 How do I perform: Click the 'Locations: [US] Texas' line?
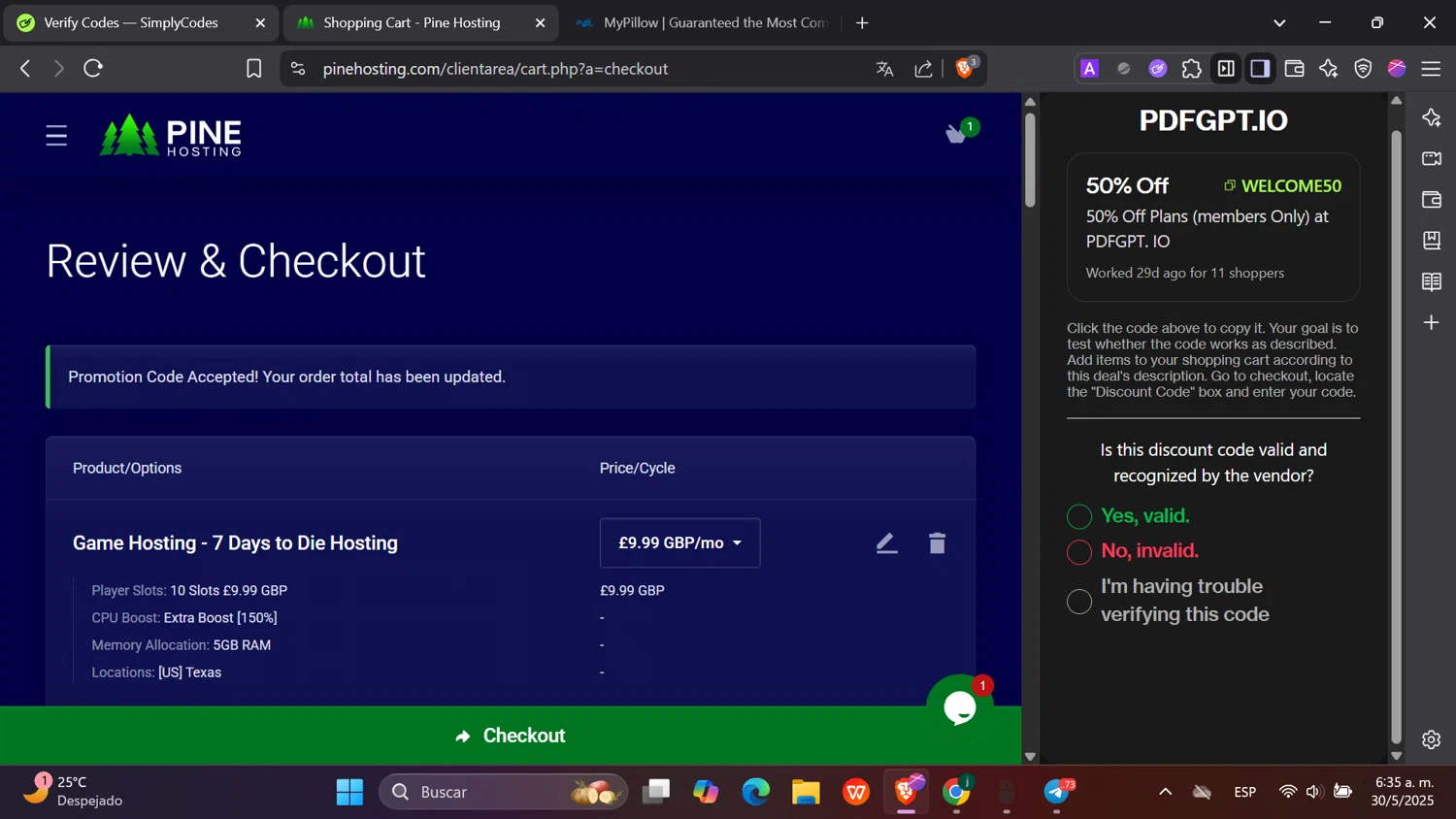(156, 672)
